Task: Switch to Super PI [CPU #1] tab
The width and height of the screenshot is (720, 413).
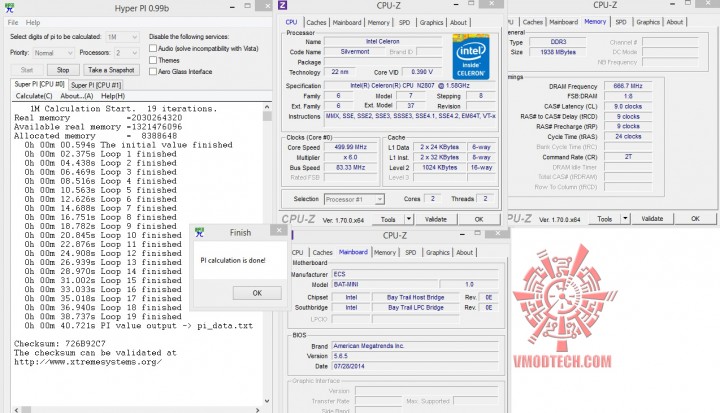Action: (96, 85)
